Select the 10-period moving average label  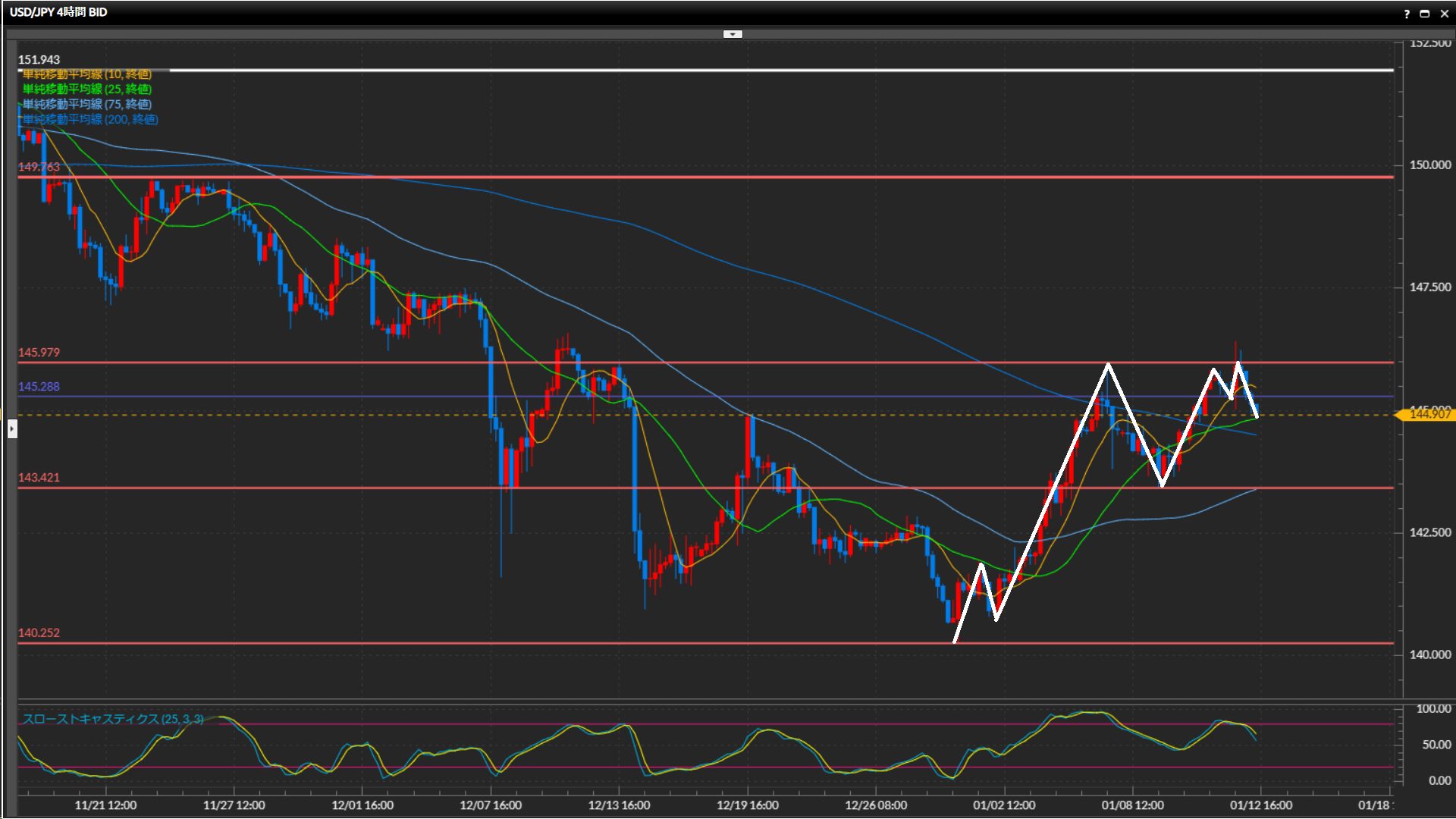click(x=87, y=74)
